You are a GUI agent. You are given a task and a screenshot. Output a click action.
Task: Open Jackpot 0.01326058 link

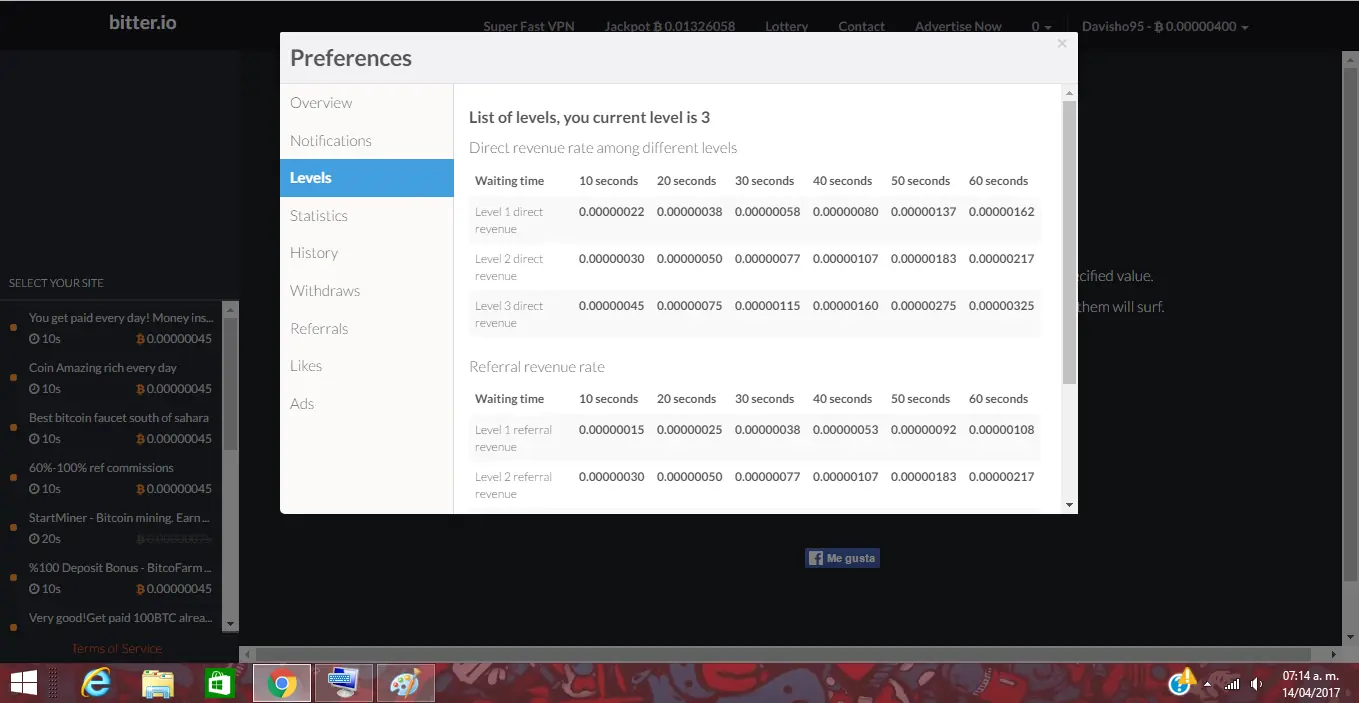click(x=670, y=27)
